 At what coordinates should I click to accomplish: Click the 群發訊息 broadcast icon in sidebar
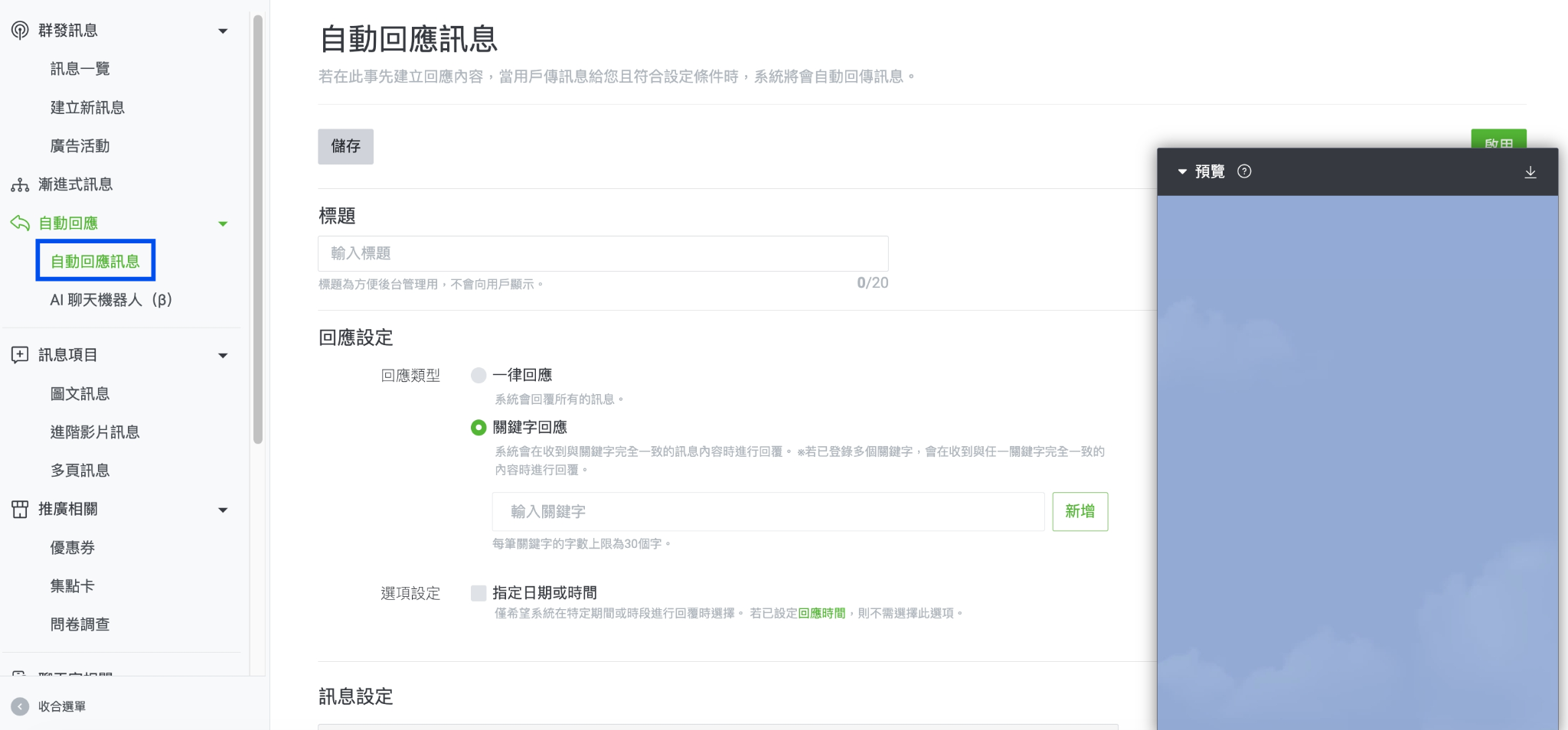point(19,30)
